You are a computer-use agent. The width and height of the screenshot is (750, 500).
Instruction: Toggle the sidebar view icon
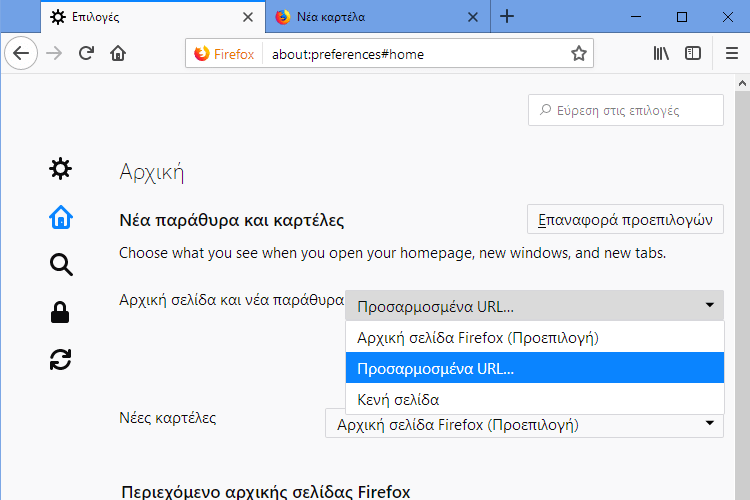click(x=693, y=53)
